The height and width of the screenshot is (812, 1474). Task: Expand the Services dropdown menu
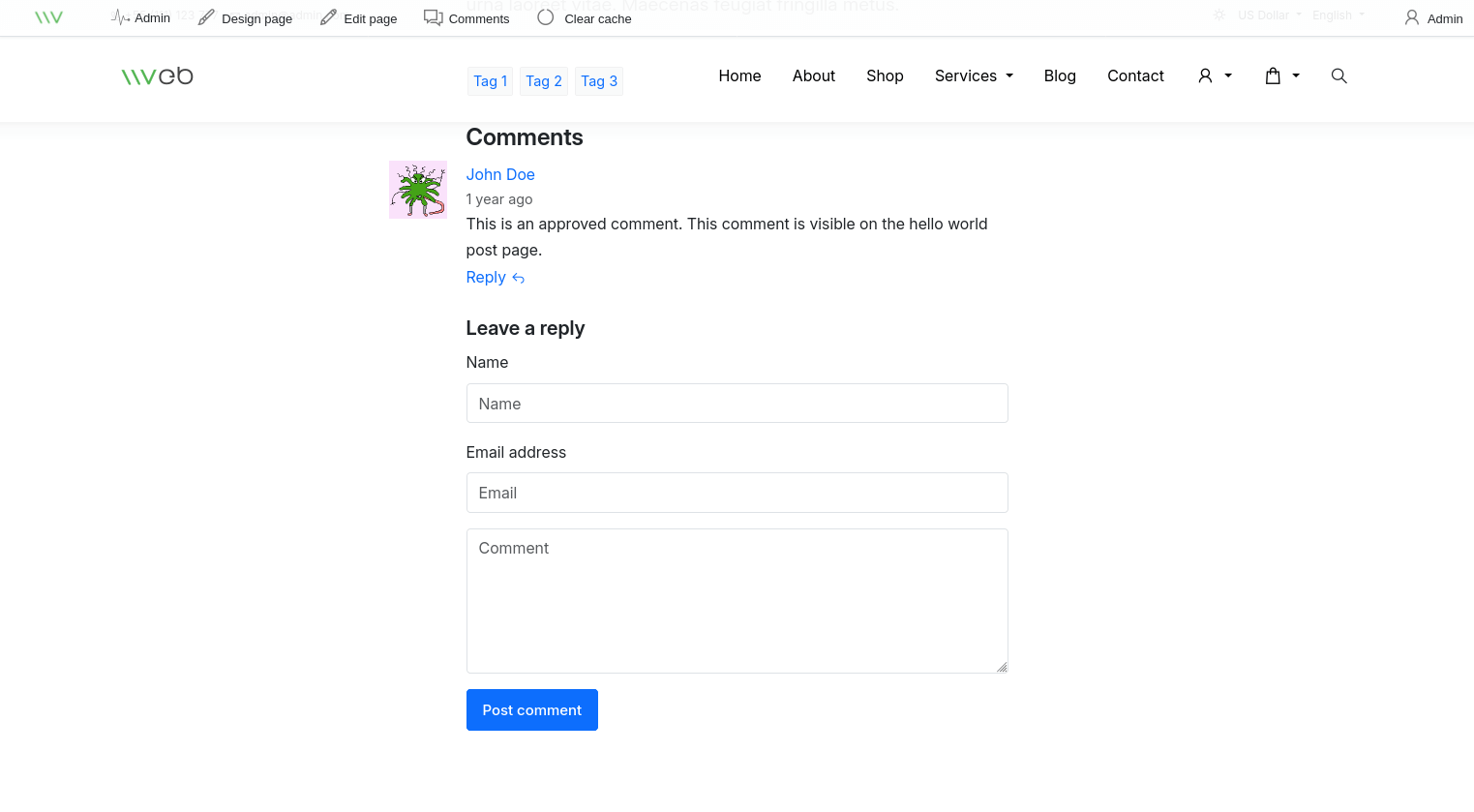pyautogui.click(x=974, y=75)
